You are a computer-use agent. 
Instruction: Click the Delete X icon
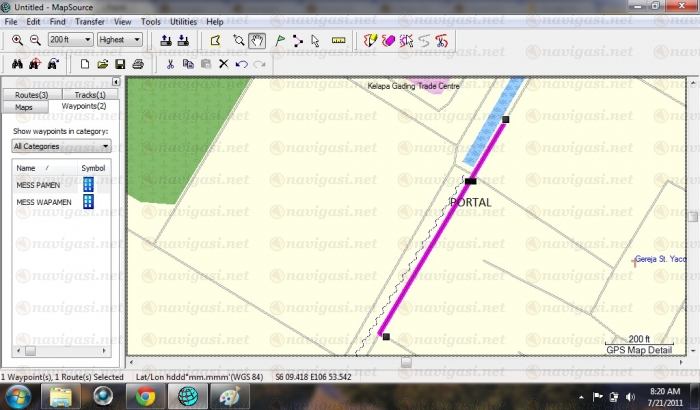(223, 64)
